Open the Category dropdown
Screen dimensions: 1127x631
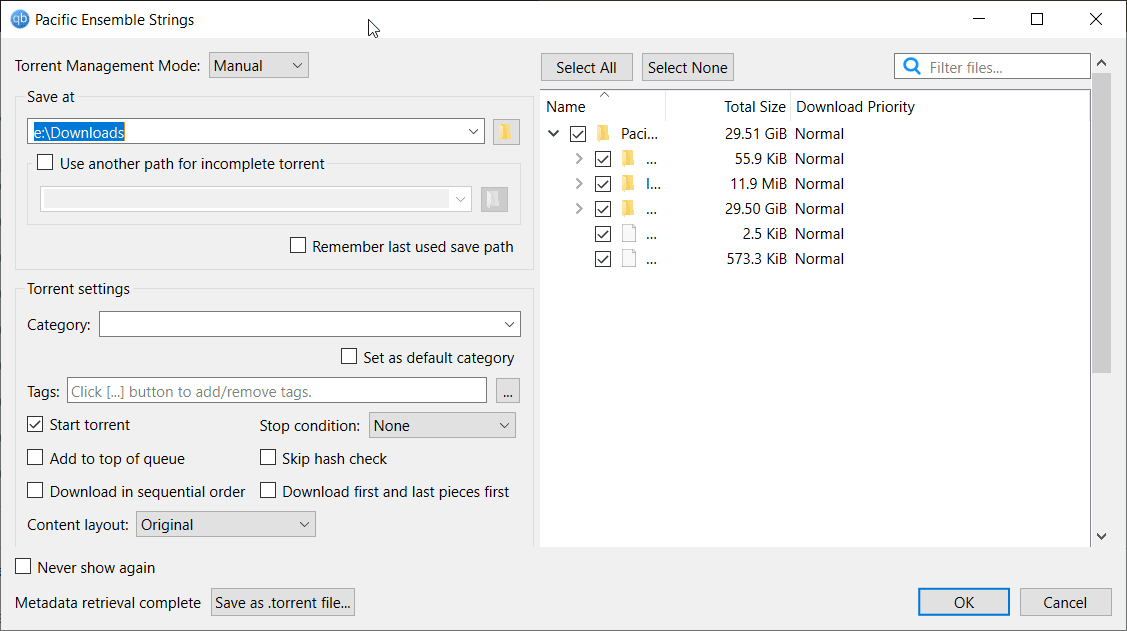tap(310, 324)
